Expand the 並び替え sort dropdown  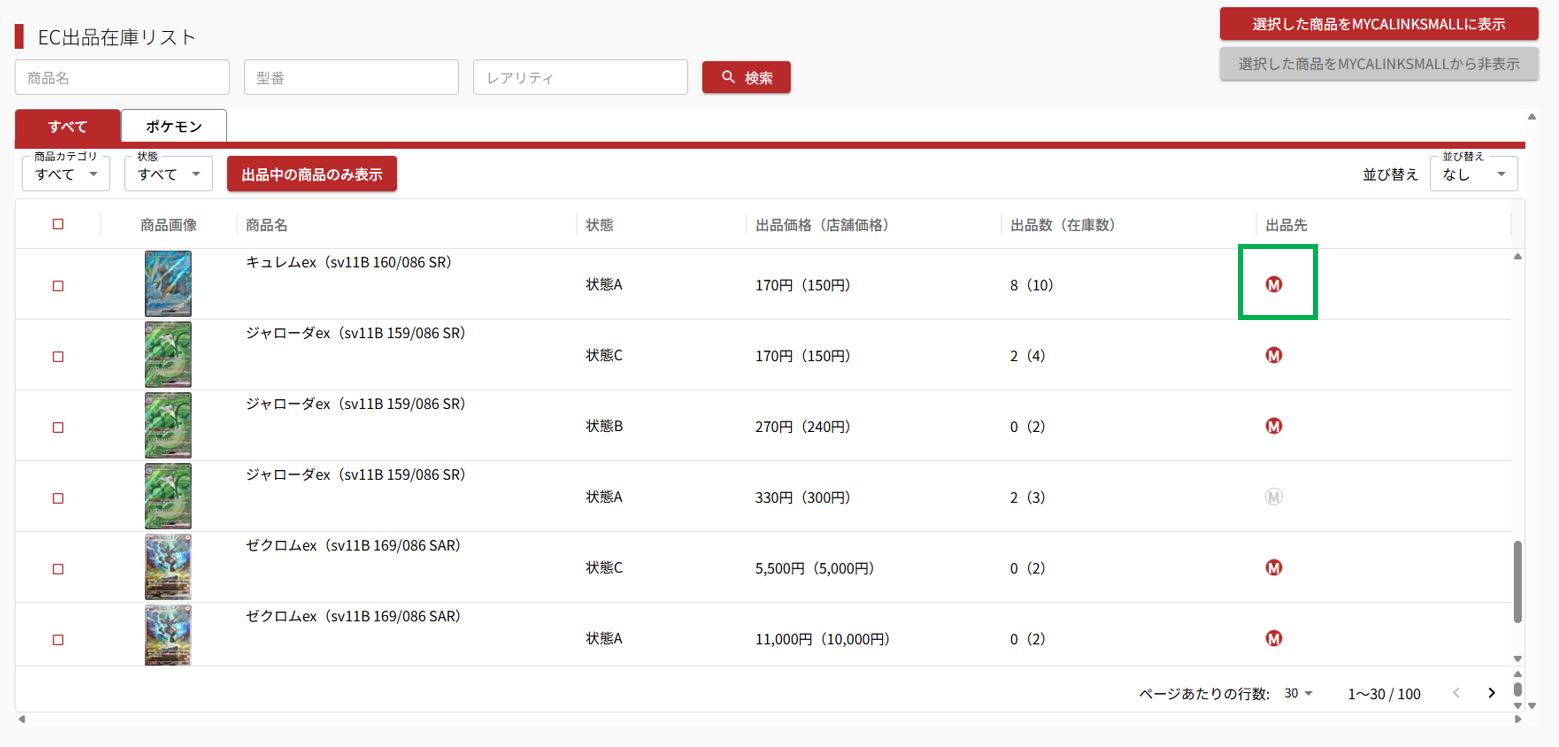pyautogui.click(x=1473, y=174)
